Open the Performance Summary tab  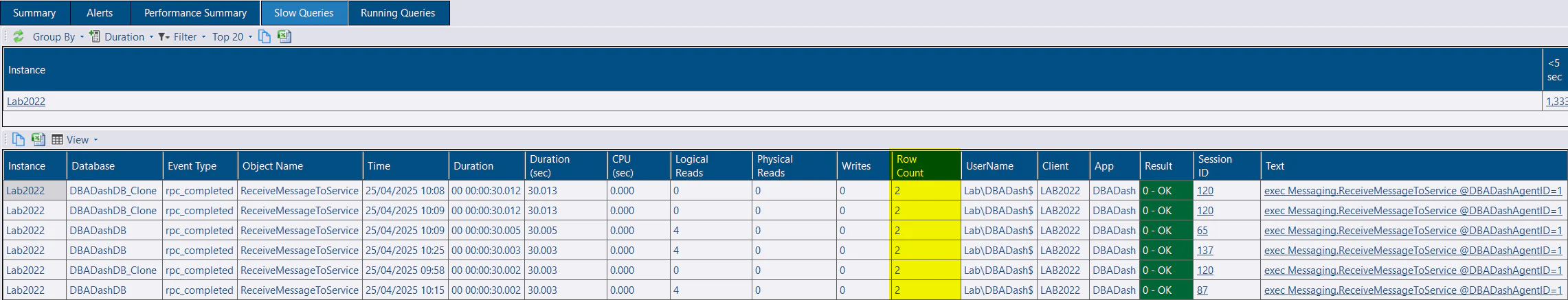click(195, 13)
